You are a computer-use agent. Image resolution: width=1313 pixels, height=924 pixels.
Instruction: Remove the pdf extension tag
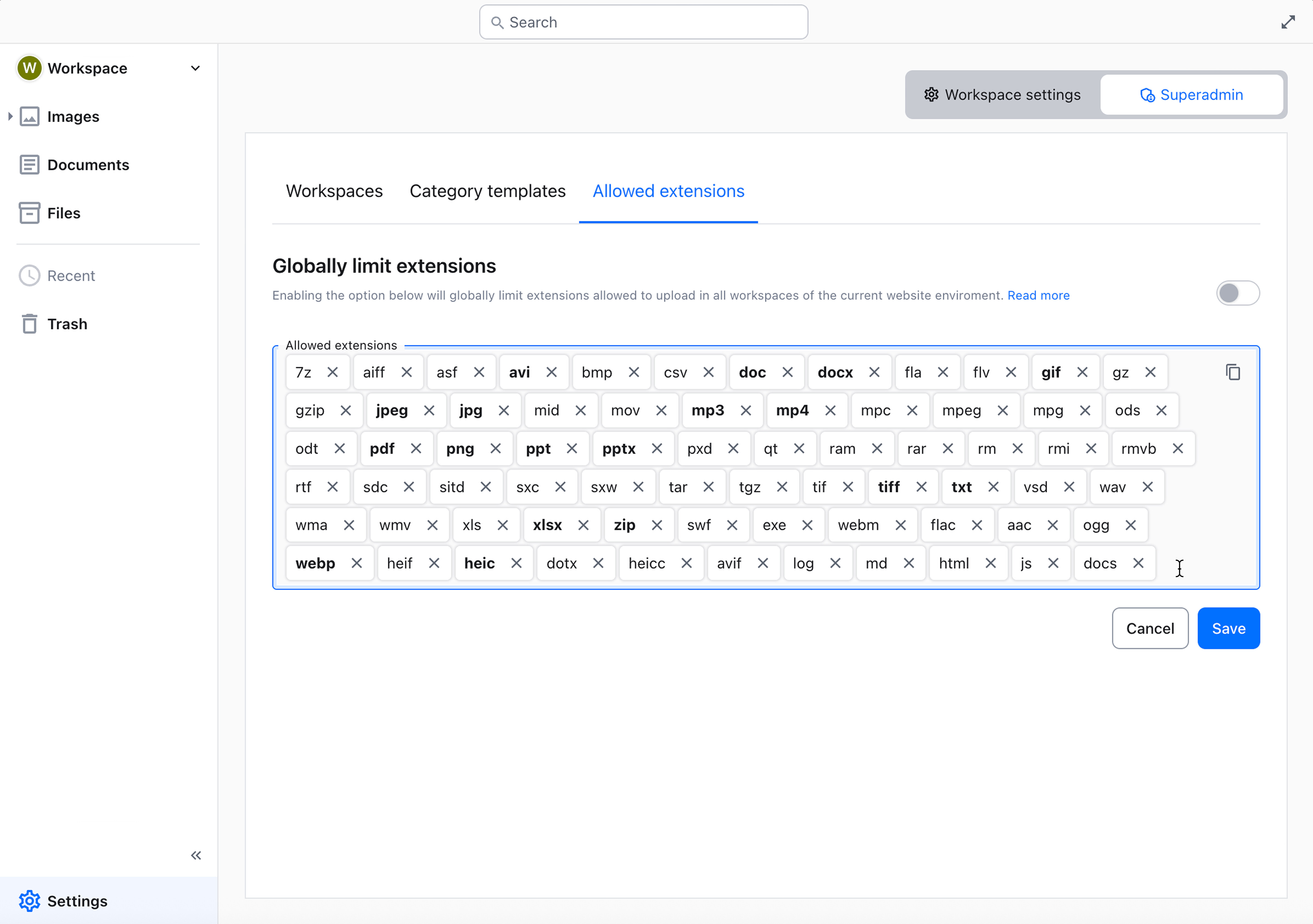(x=416, y=449)
